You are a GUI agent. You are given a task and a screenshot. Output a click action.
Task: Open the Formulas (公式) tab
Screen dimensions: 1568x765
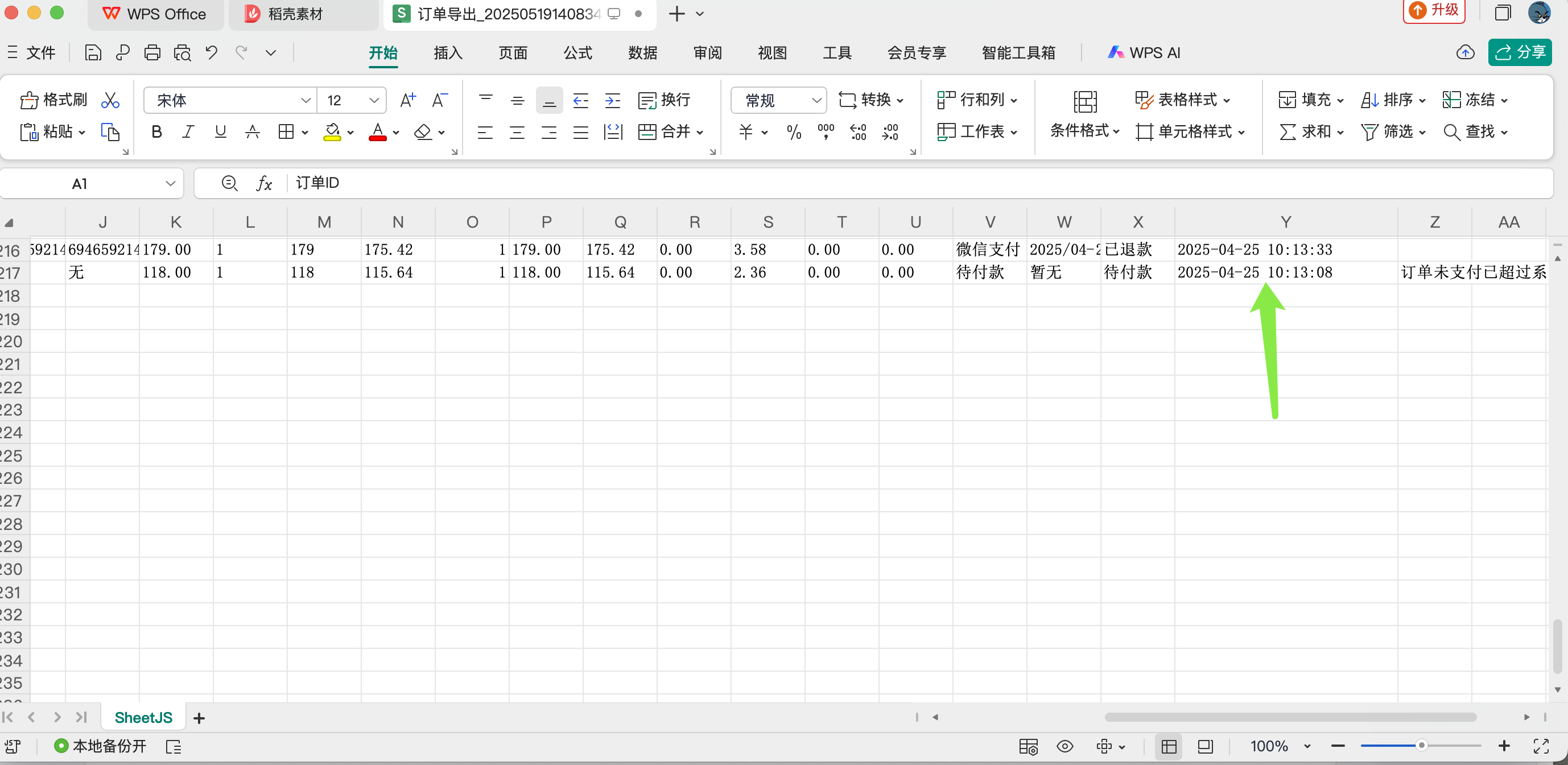[x=577, y=53]
